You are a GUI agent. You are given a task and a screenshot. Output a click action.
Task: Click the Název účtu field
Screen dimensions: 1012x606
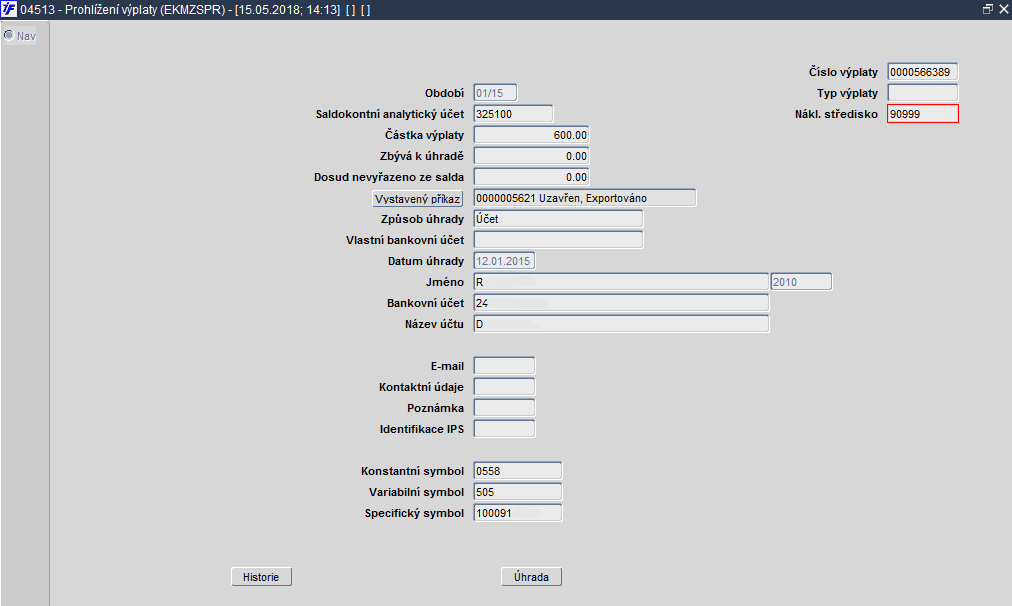pyautogui.click(x=621, y=323)
